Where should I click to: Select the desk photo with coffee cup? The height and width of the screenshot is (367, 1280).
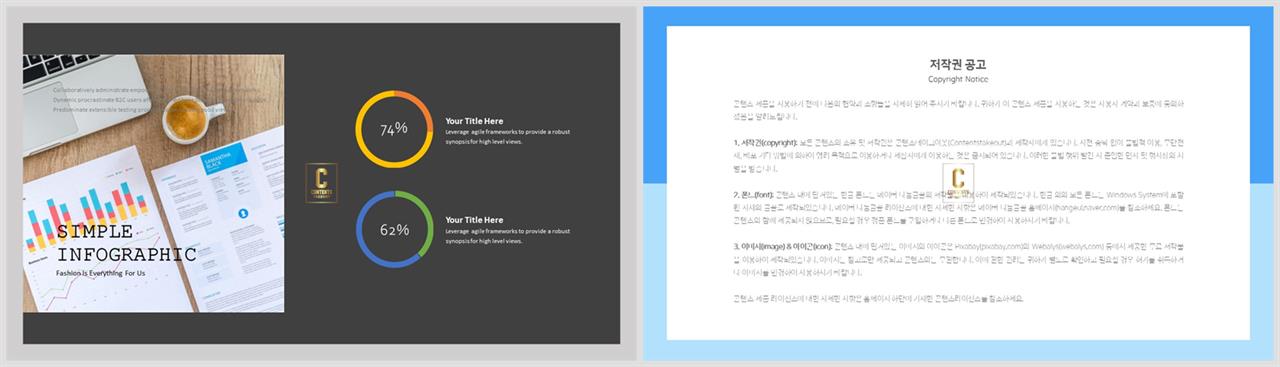coord(153,183)
